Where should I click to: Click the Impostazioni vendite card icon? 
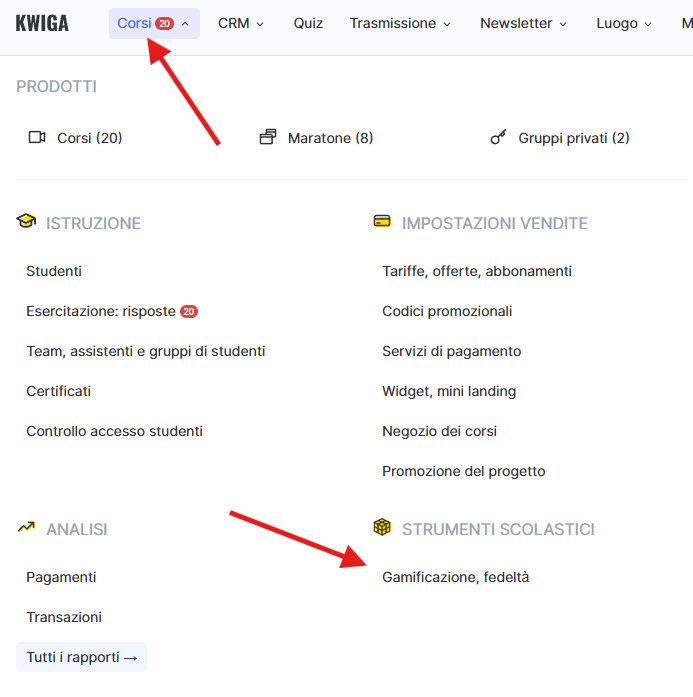[382, 222]
